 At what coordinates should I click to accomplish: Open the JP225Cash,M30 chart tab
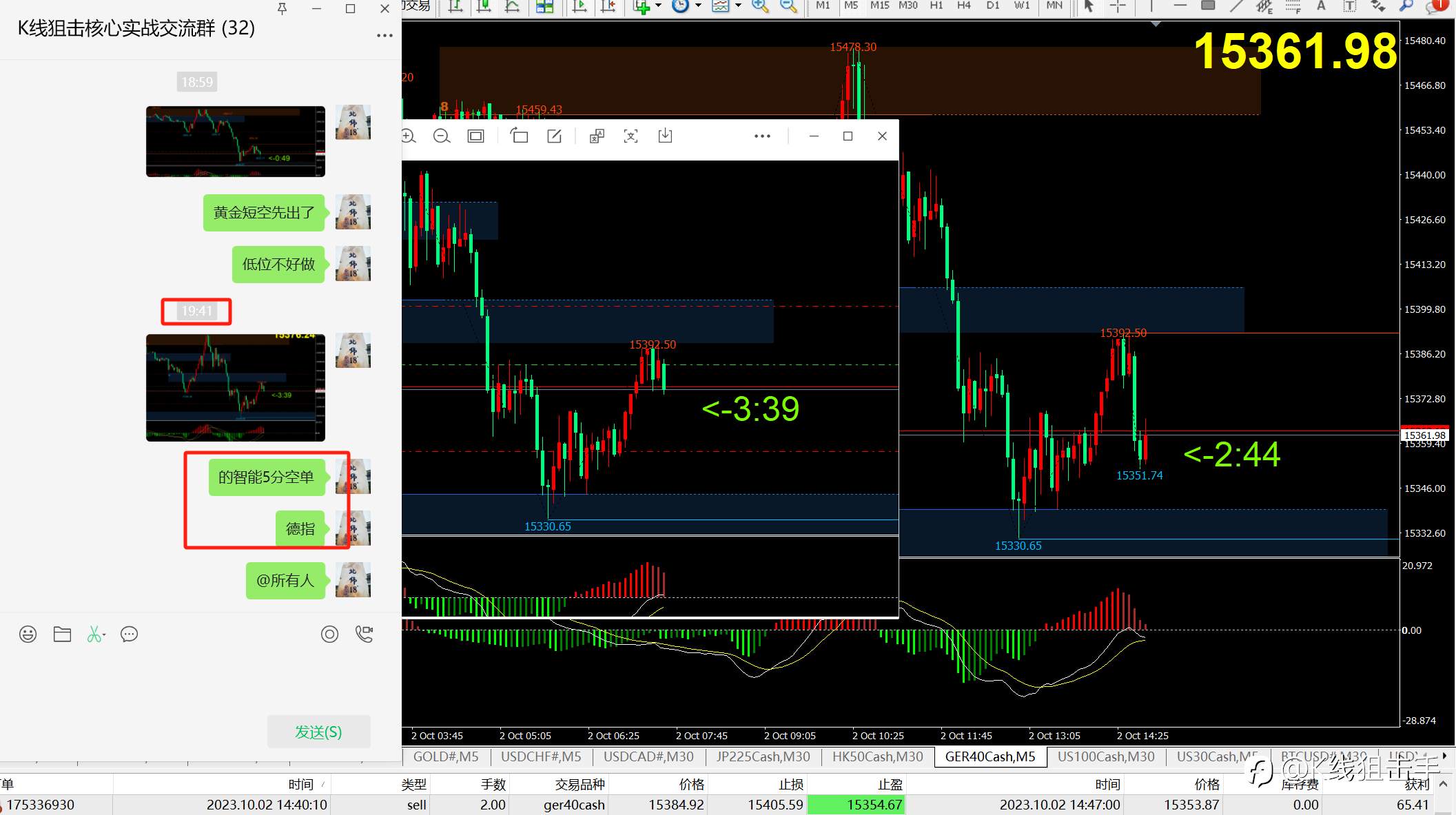pyautogui.click(x=763, y=756)
